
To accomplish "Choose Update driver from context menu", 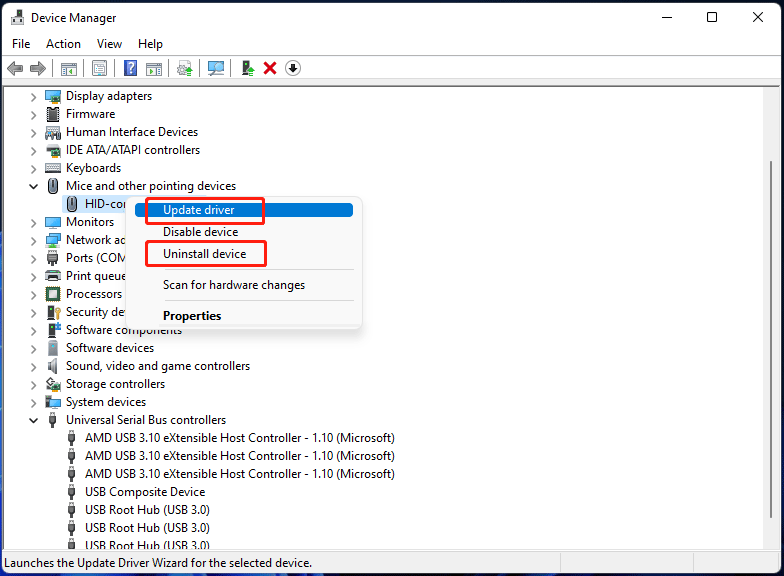I will pyautogui.click(x=244, y=210).
